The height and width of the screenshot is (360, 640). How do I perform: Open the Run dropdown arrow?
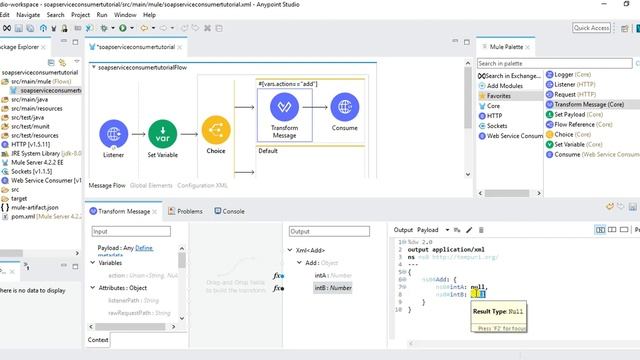click(x=132, y=28)
